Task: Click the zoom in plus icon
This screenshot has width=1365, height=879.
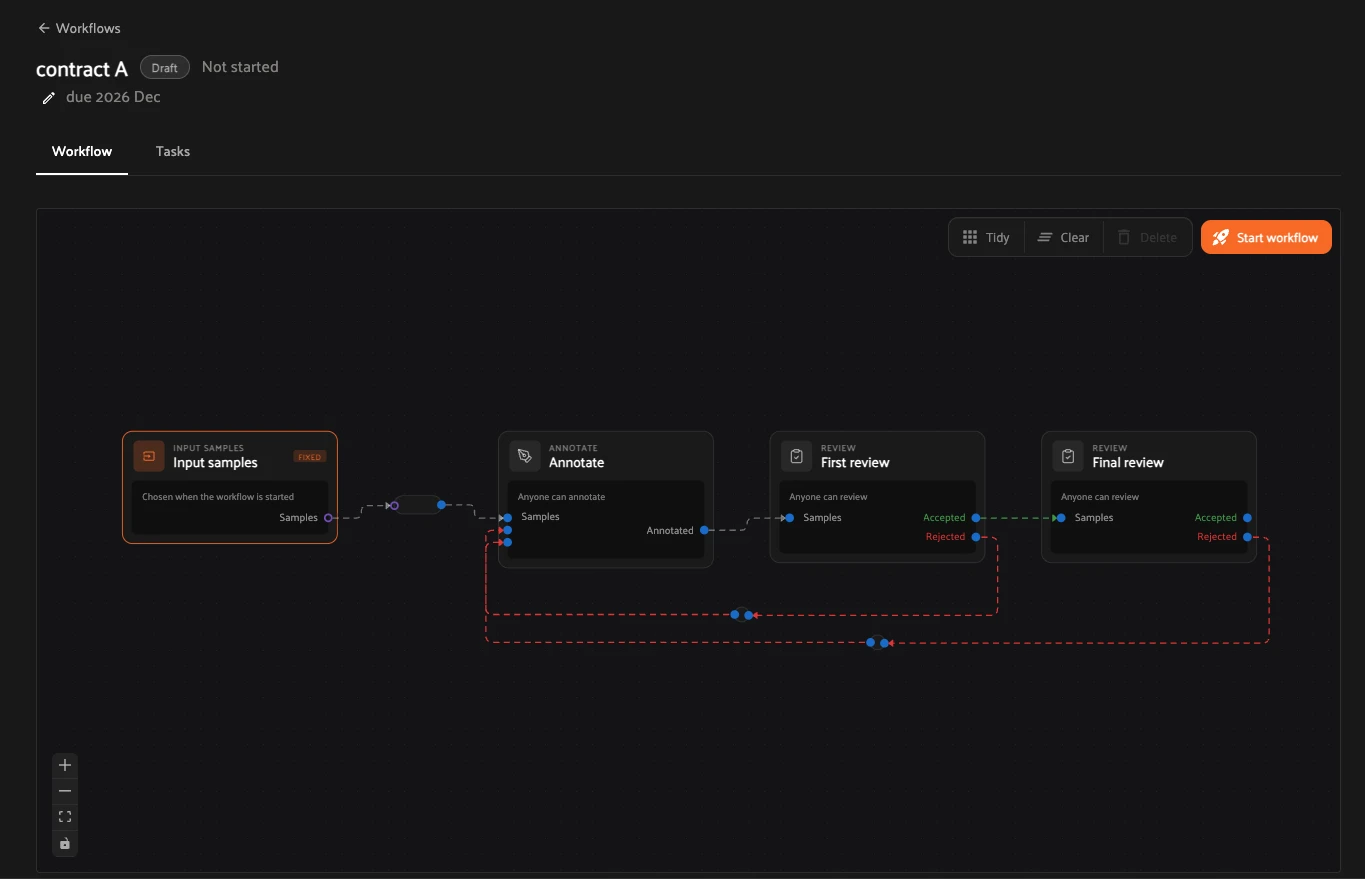Action: (65, 765)
